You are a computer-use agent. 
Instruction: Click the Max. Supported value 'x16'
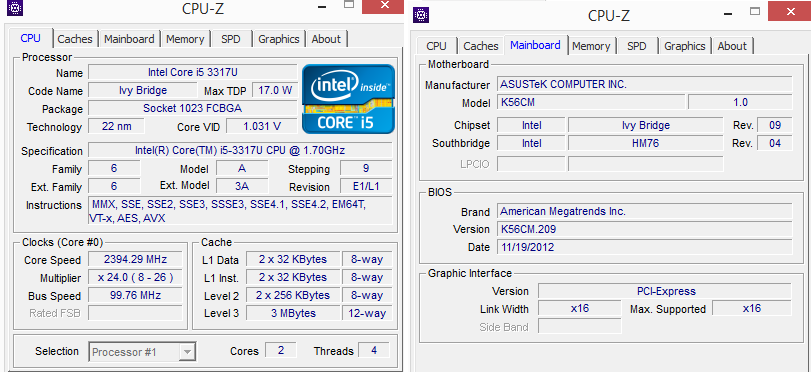click(x=752, y=308)
